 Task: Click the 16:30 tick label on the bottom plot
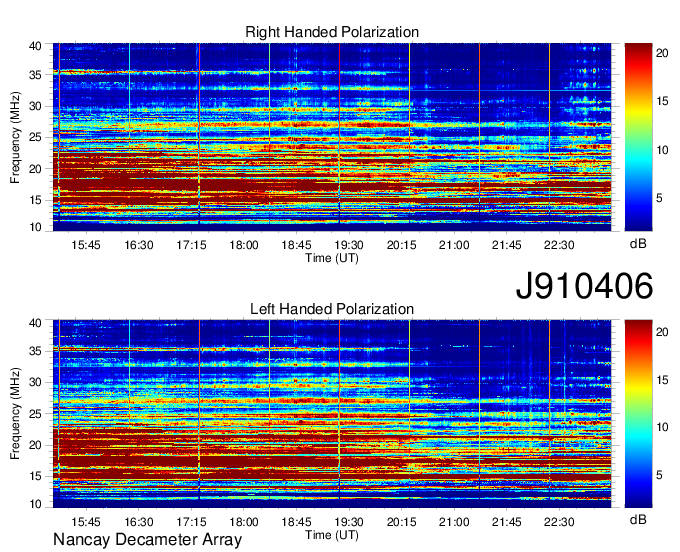pyautogui.click(x=139, y=522)
